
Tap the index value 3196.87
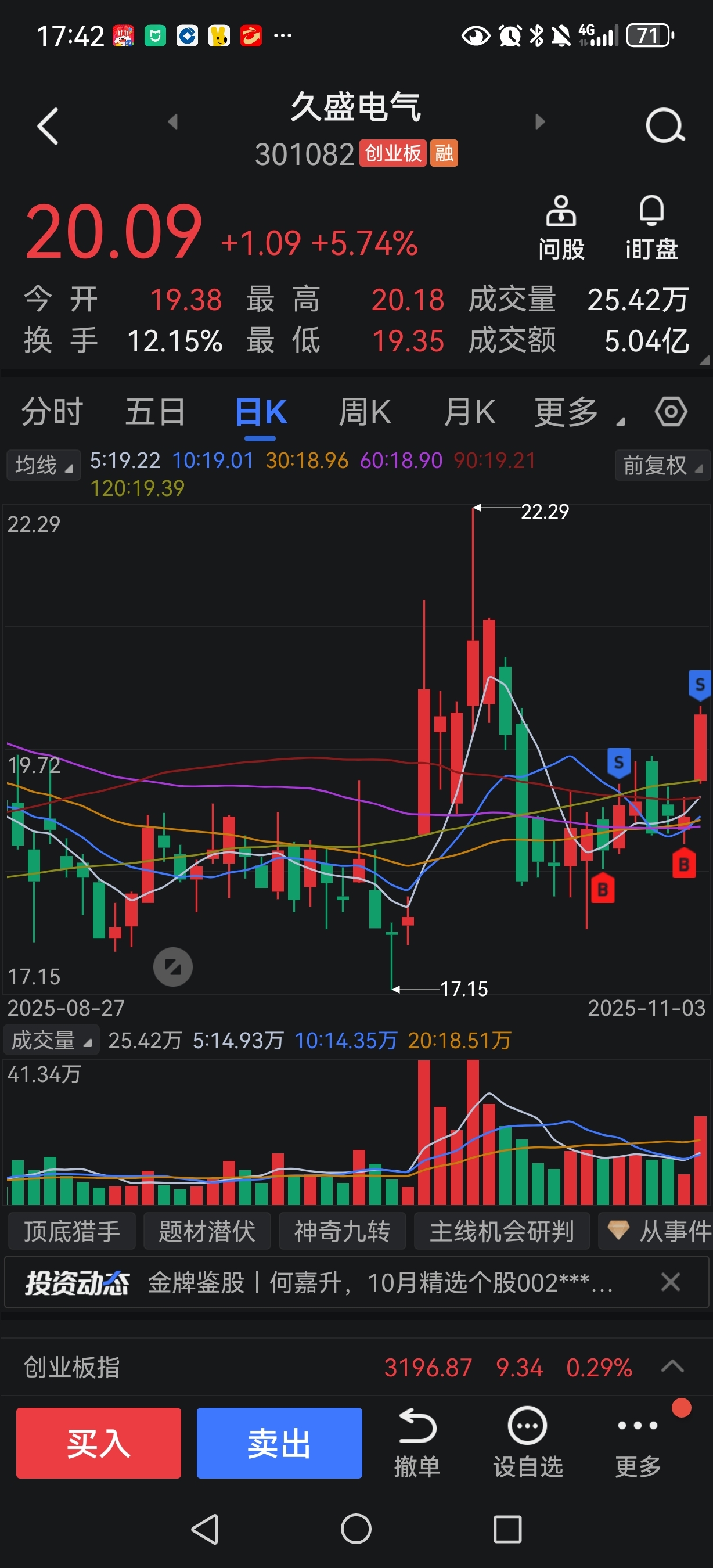(428, 1367)
